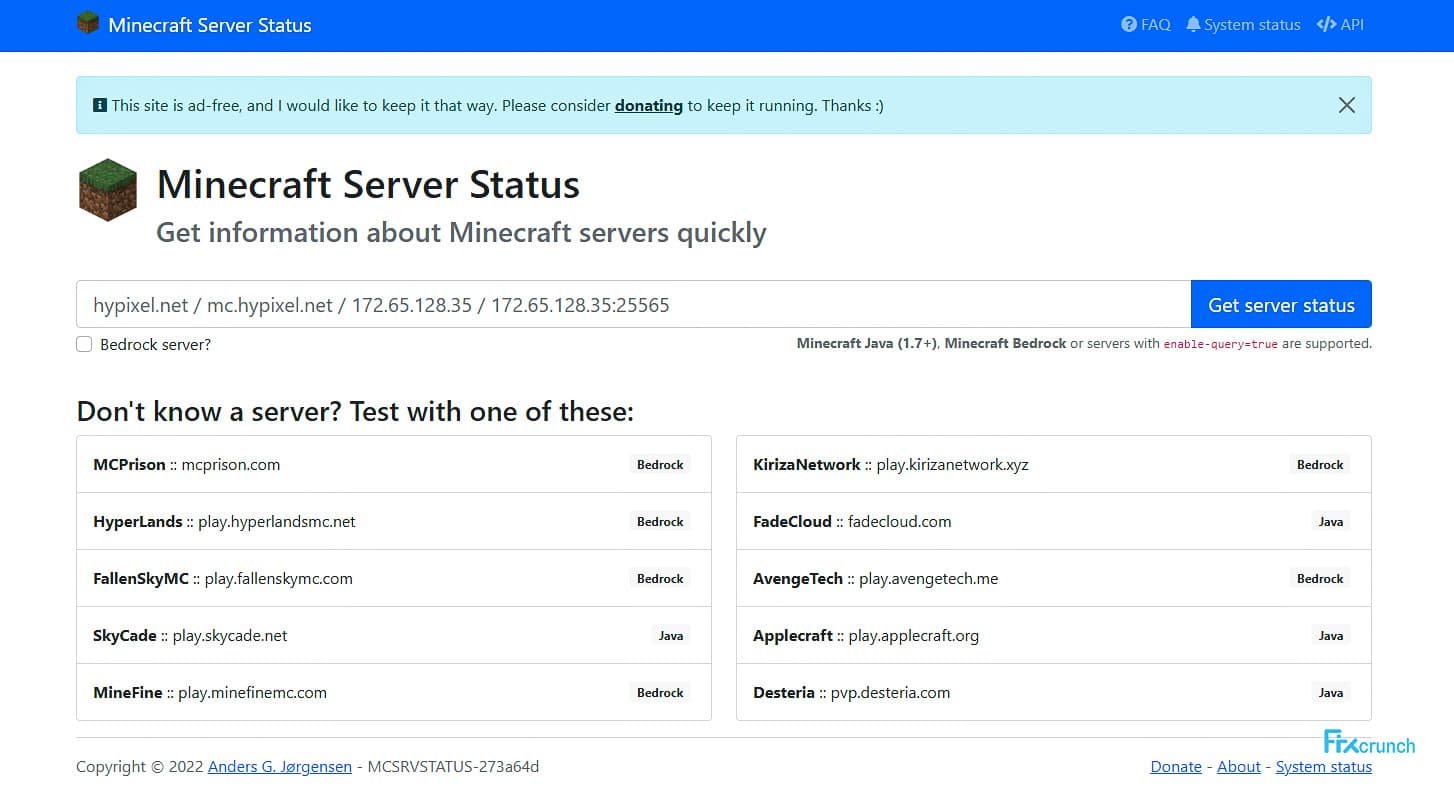Click the question mark icon beside FAQ
Viewport: 1454px width, 811px height.
tap(1129, 24)
